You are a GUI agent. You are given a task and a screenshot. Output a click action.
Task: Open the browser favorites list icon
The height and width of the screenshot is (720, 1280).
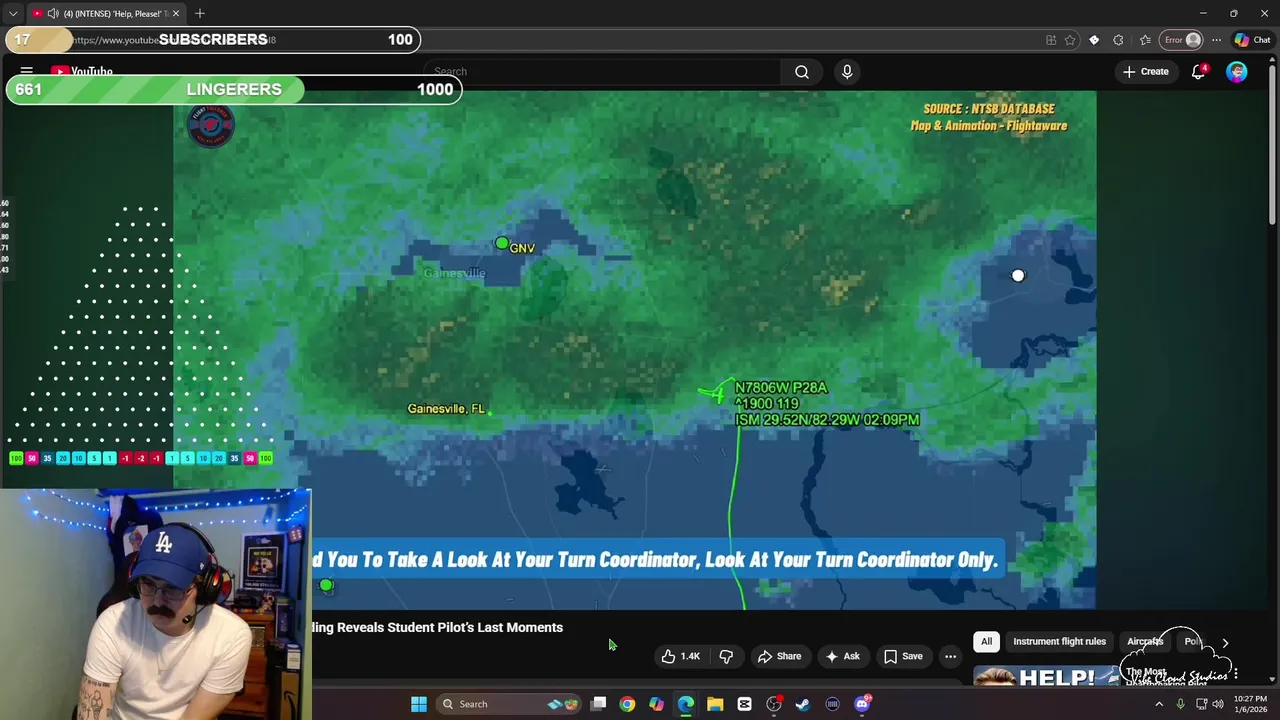(1143, 40)
